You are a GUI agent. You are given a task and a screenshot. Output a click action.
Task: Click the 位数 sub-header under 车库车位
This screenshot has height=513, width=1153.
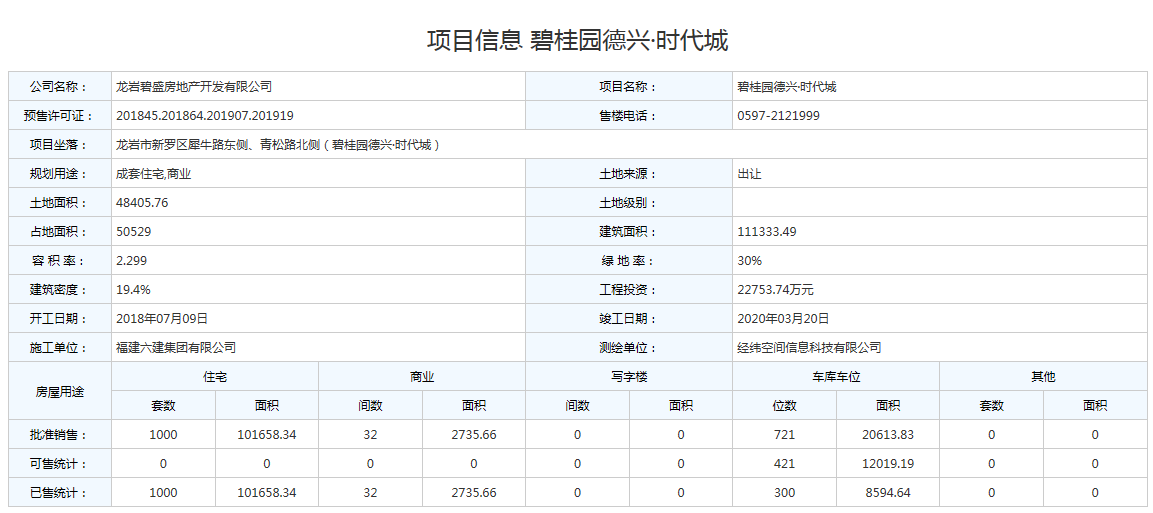click(x=785, y=405)
